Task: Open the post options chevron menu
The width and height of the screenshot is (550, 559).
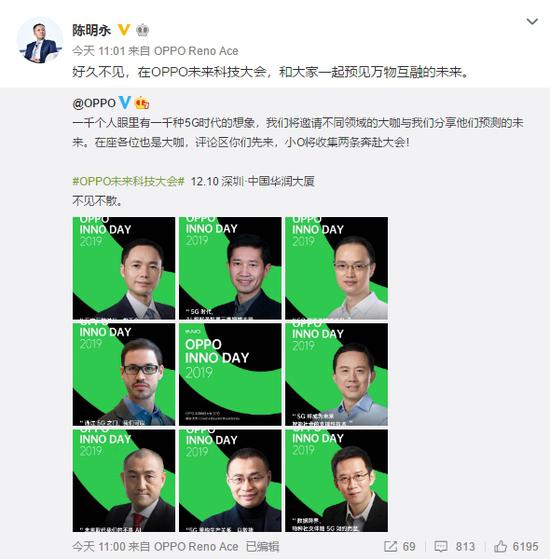Action: tap(532, 22)
